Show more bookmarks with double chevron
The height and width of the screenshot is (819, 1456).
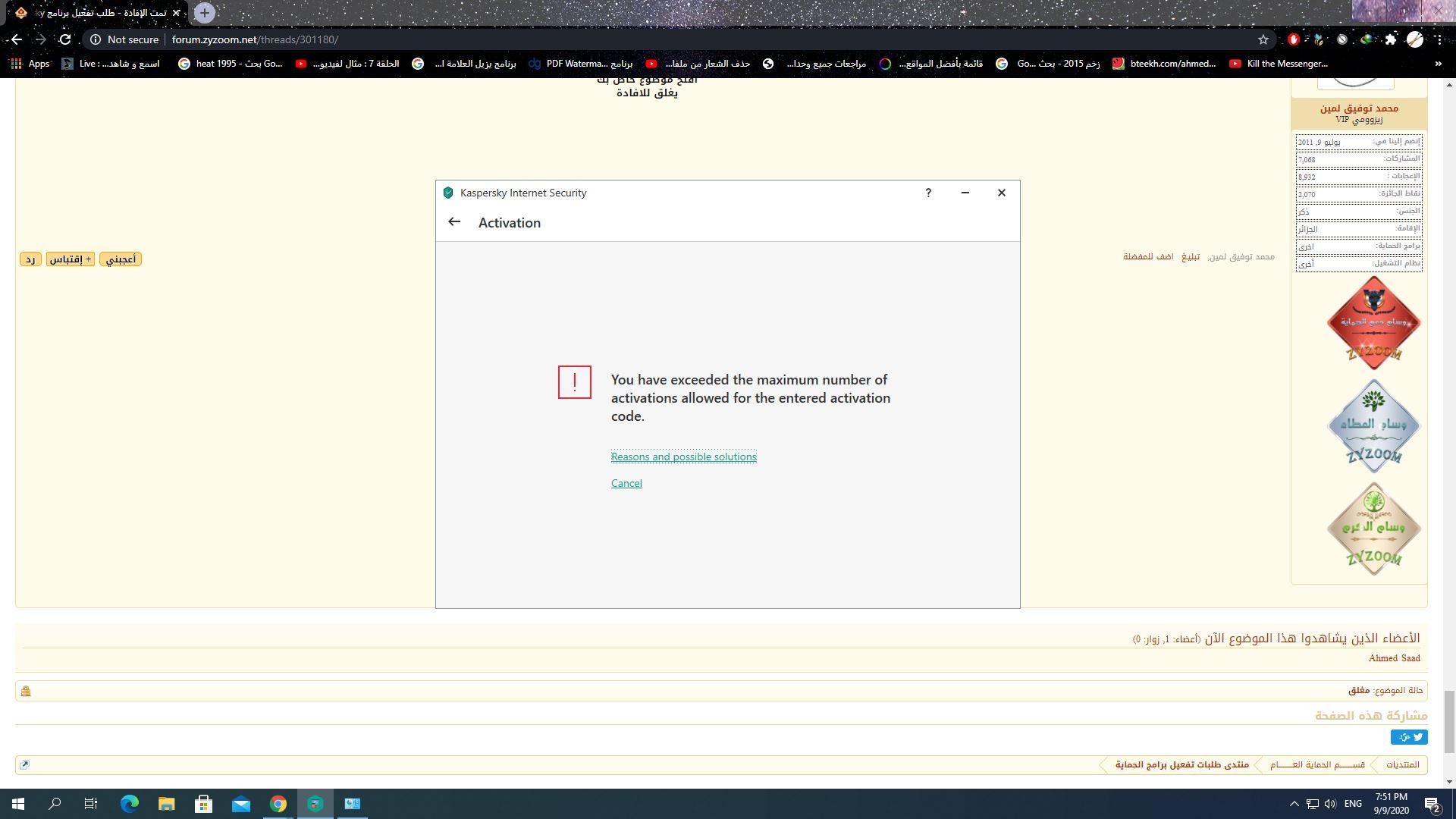1438,64
